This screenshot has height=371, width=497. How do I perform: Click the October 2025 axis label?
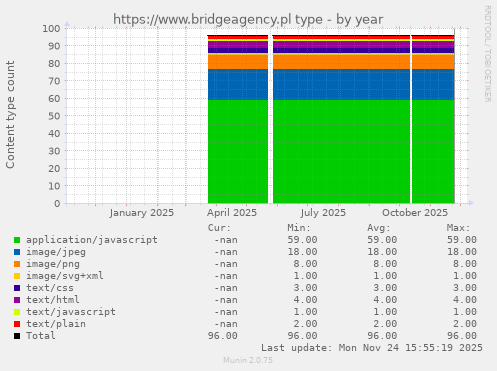pyautogui.click(x=415, y=213)
